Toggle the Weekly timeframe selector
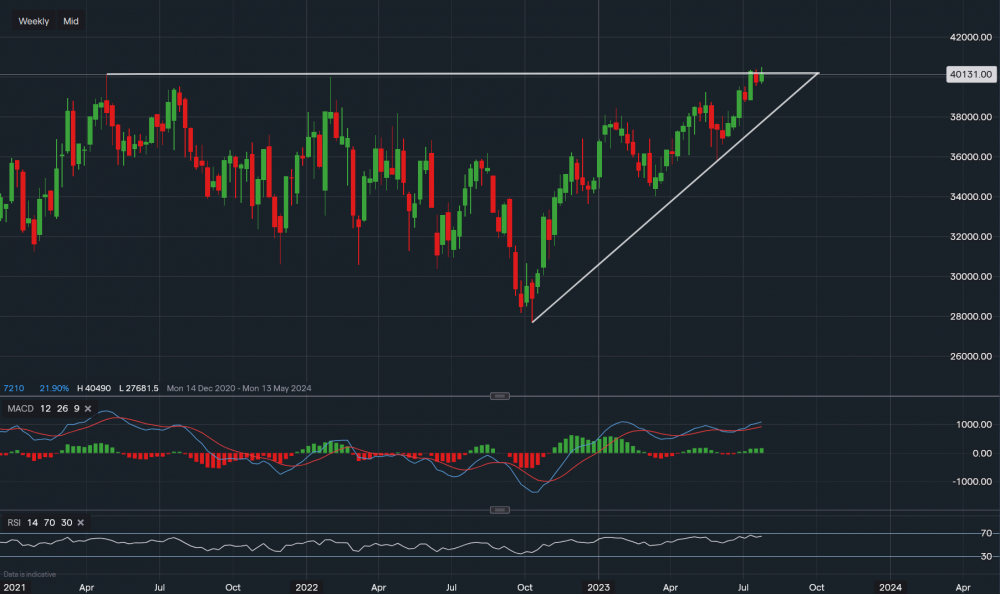This screenshot has width=1000, height=594. point(33,20)
